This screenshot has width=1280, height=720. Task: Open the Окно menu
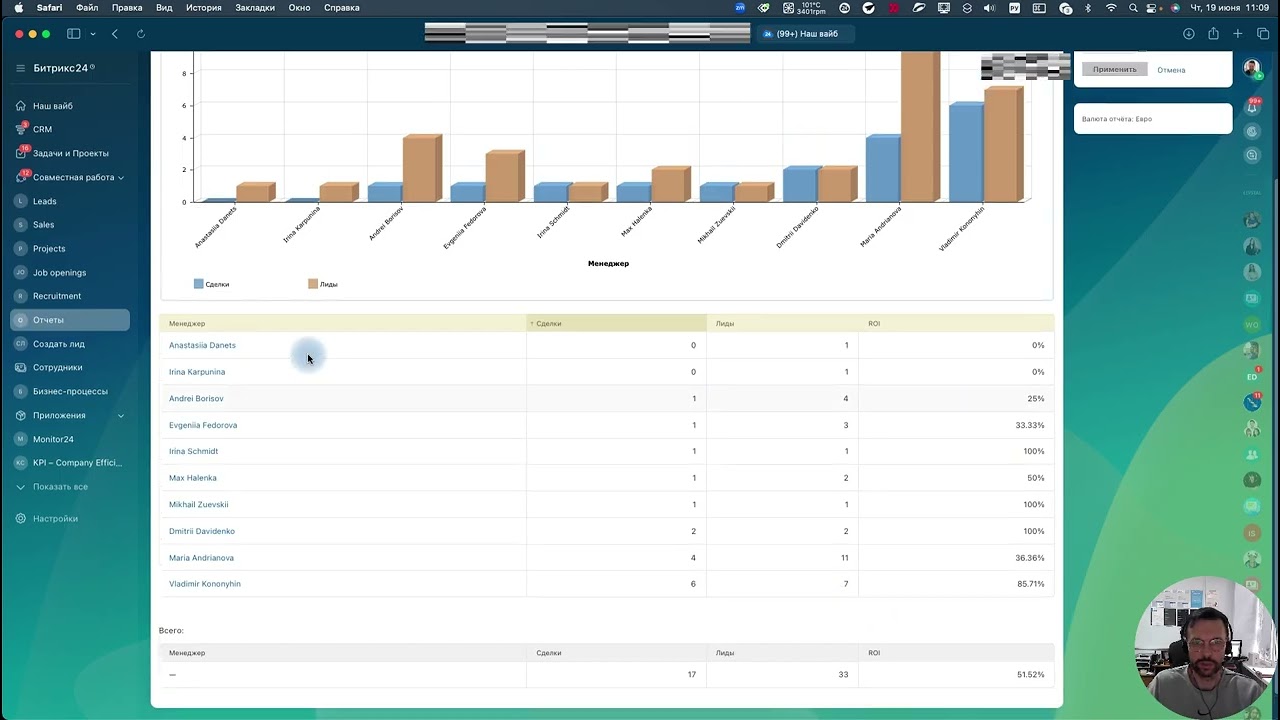pyautogui.click(x=299, y=8)
